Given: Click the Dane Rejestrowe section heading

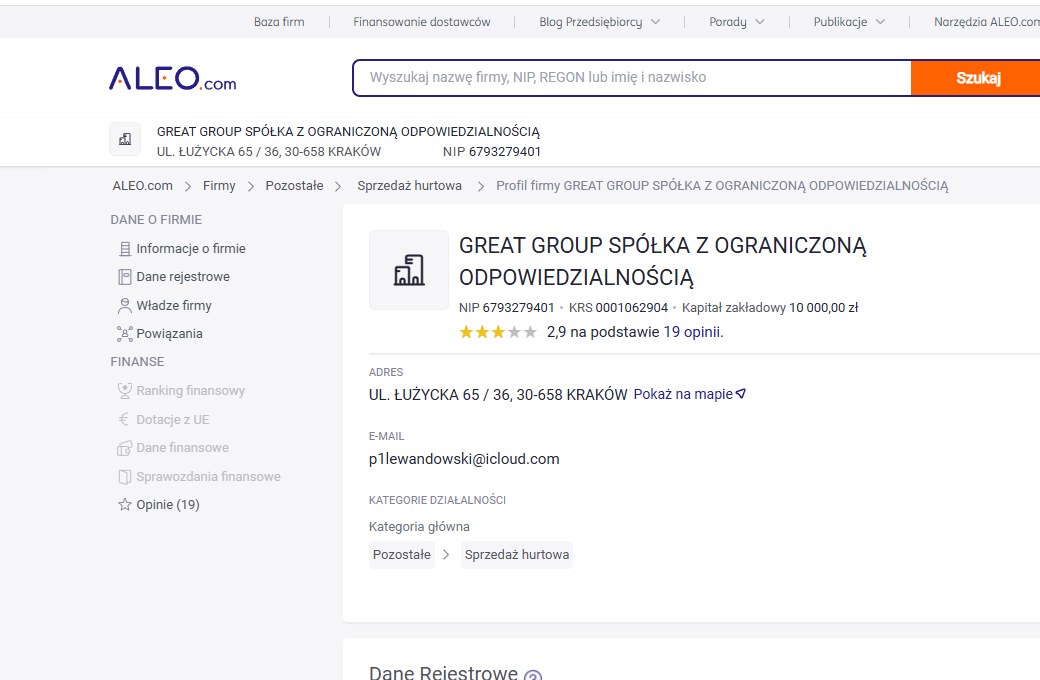Looking at the screenshot, I should (443, 673).
